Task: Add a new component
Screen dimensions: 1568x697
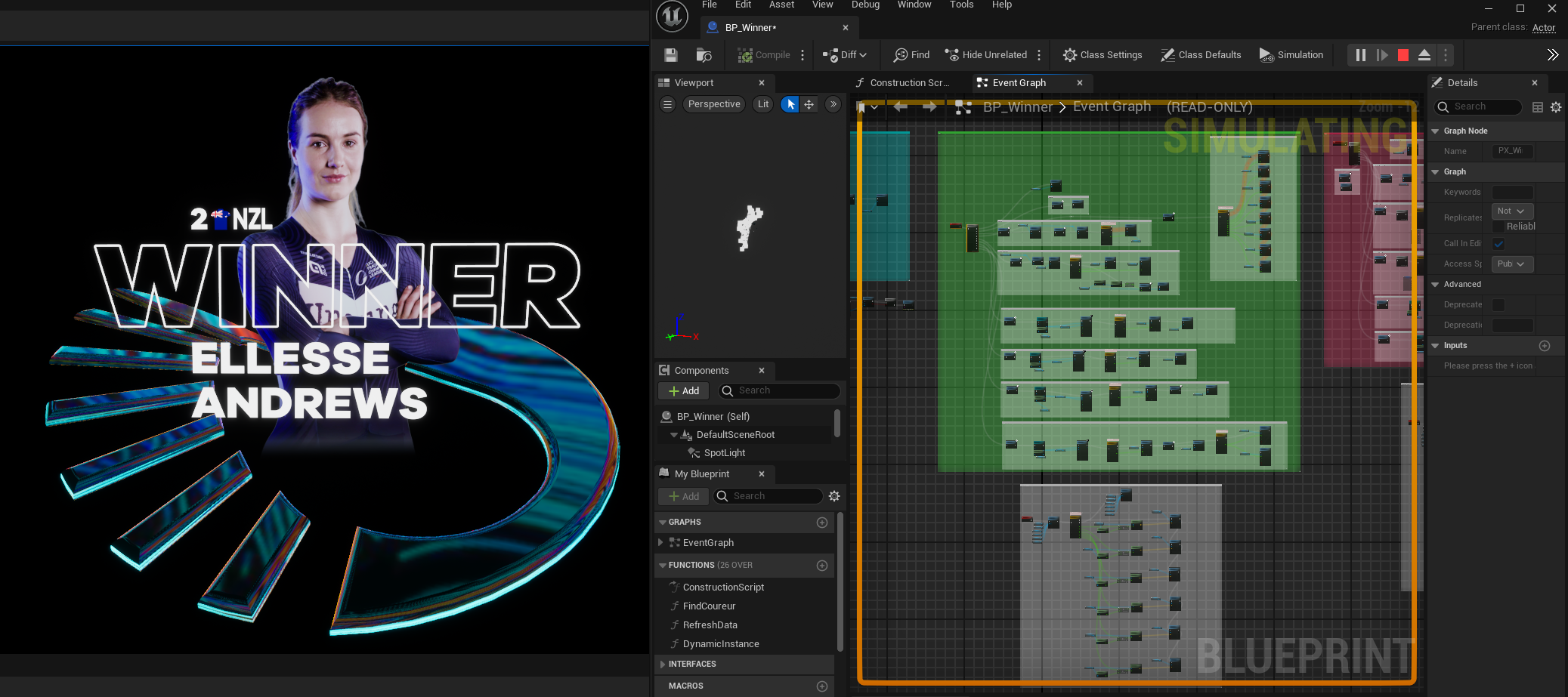Action: (684, 390)
